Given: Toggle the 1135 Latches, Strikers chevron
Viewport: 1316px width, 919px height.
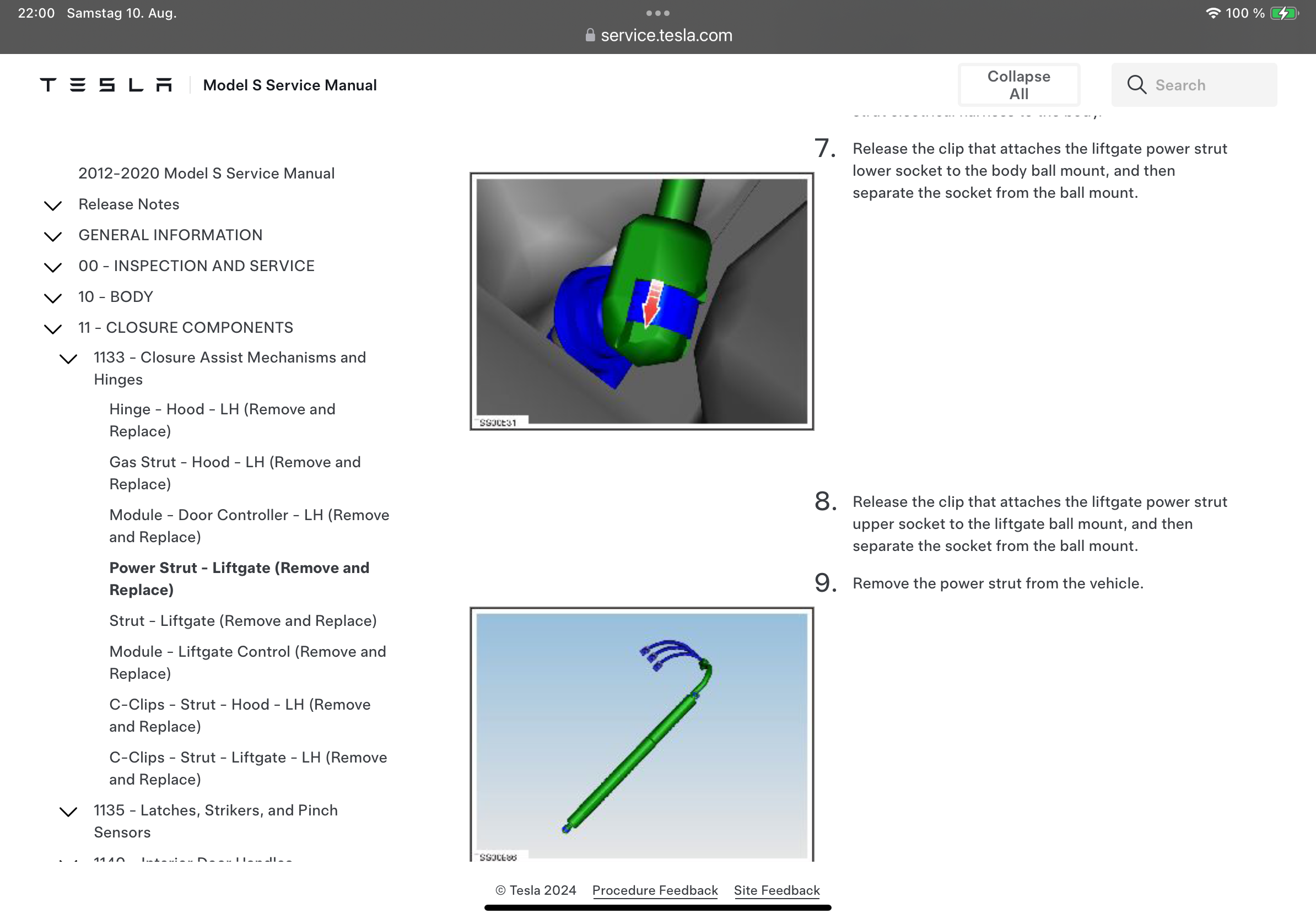Looking at the screenshot, I should 68,811.
